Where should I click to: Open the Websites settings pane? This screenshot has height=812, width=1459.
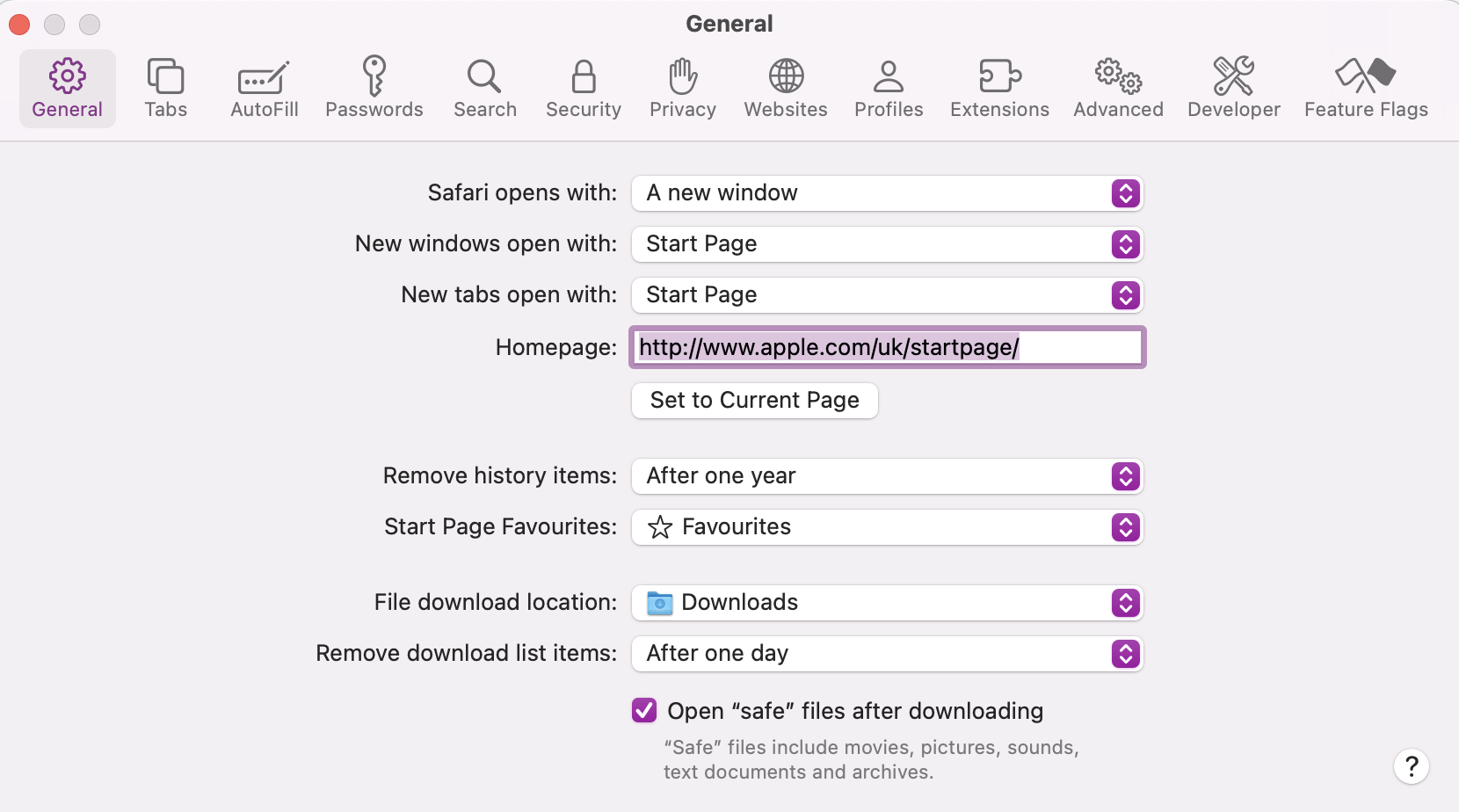tap(785, 88)
